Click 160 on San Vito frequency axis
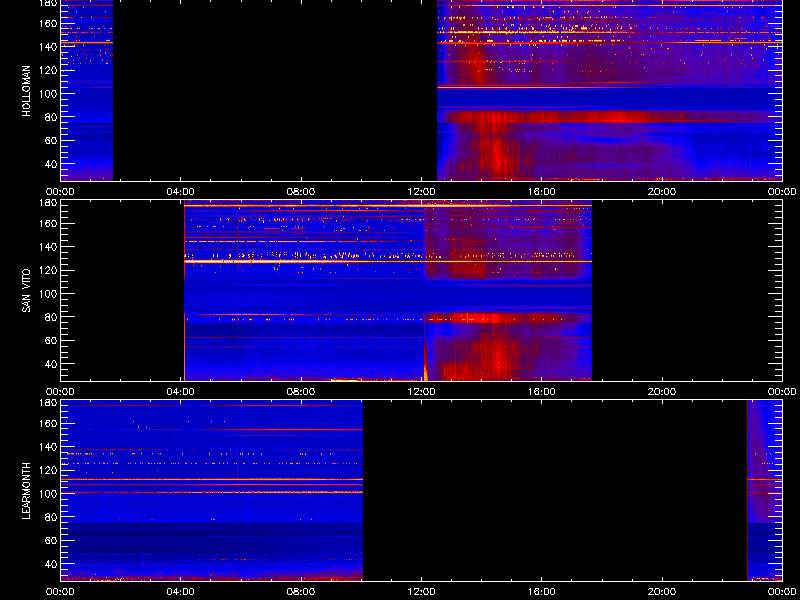800x600 pixels. 47,223
